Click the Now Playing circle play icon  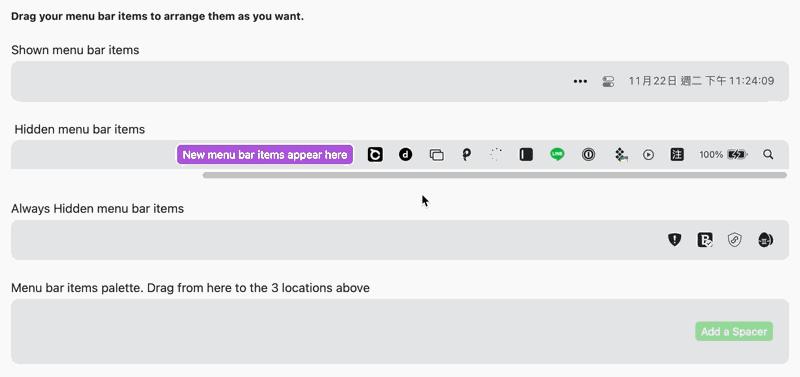click(648, 155)
